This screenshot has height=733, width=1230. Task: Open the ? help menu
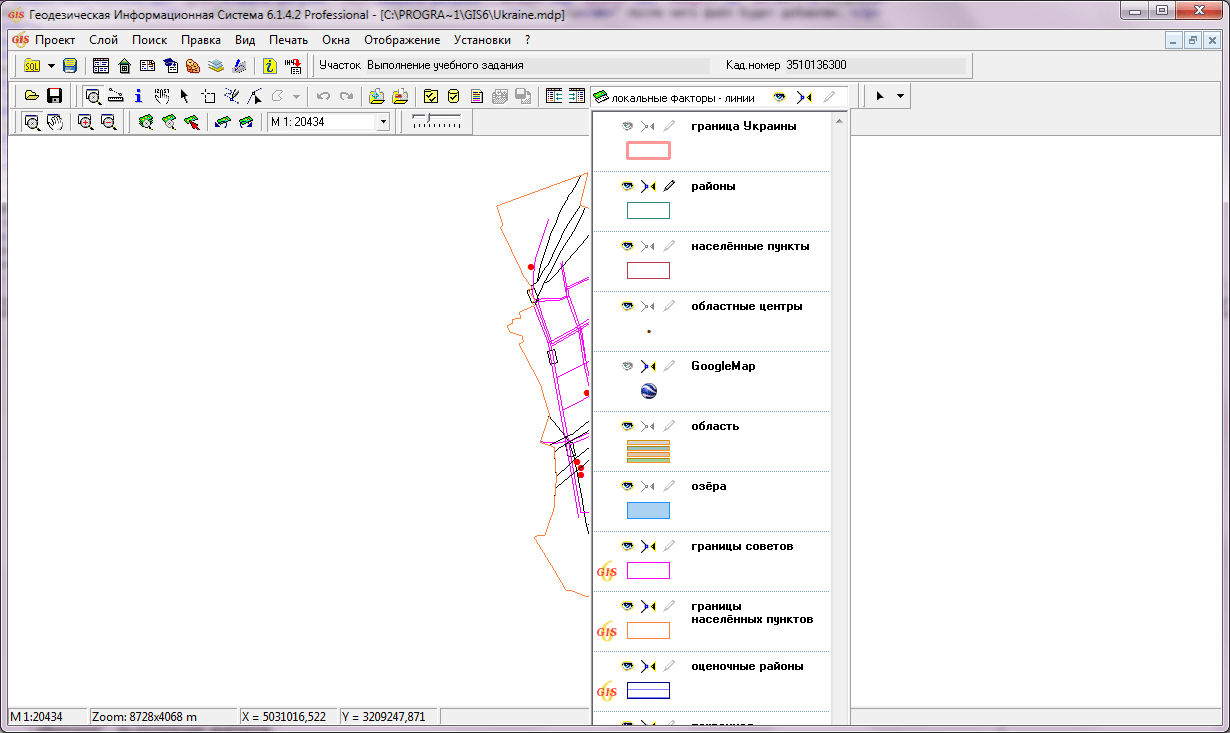click(527, 40)
